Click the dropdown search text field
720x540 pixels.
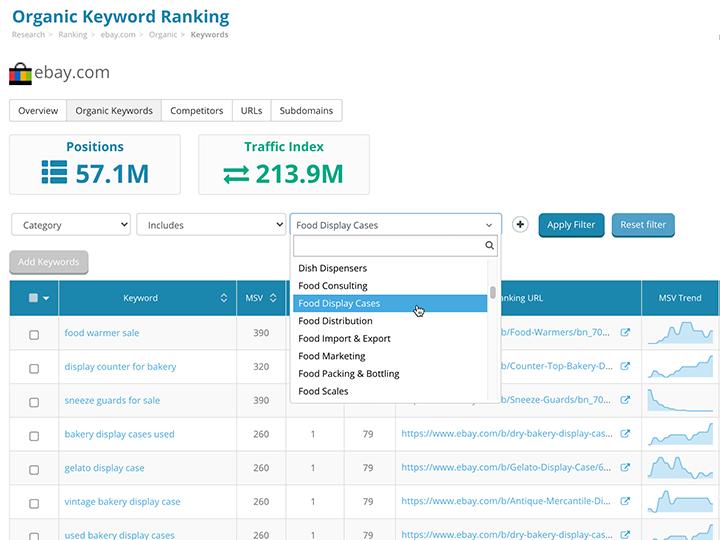click(x=387, y=245)
